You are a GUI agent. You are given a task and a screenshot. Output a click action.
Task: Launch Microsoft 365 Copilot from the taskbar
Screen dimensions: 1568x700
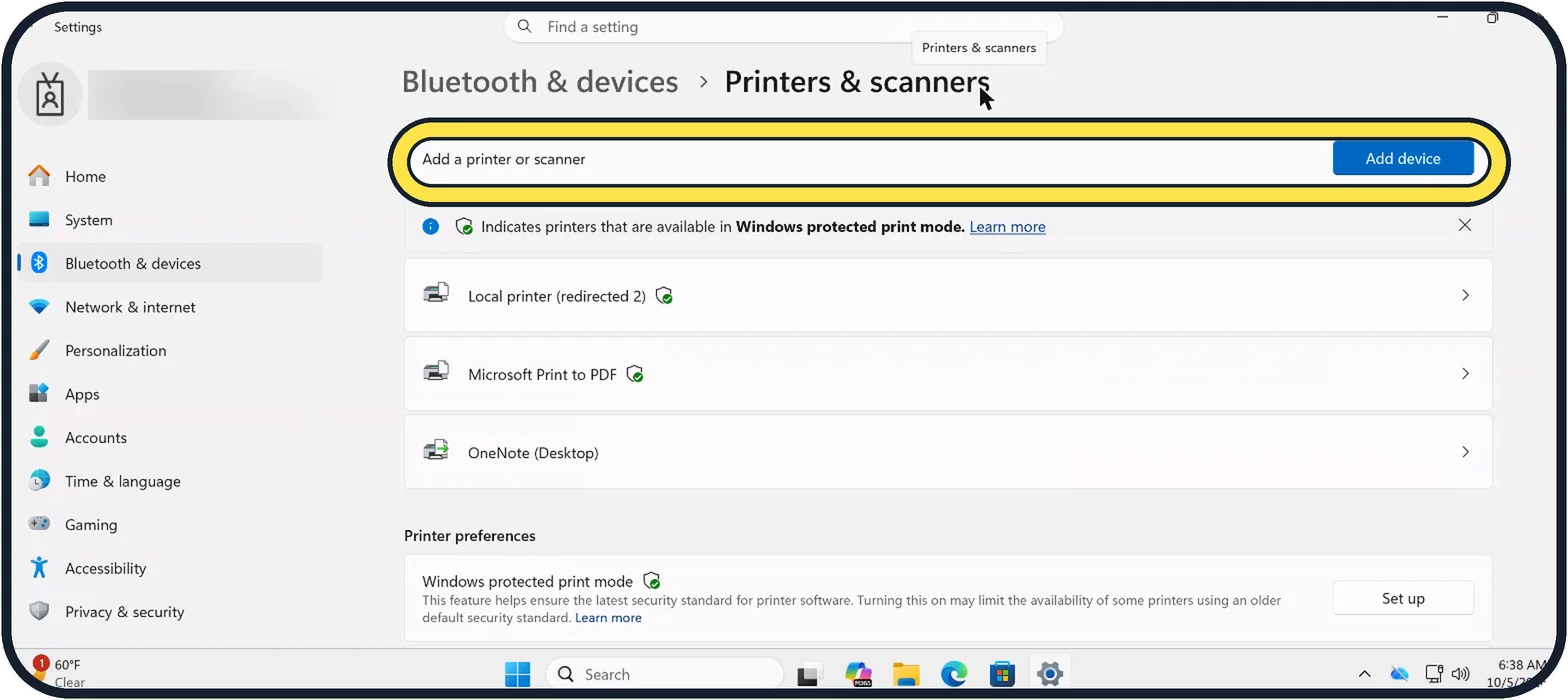pyautogui.click(x=858, y=674)
